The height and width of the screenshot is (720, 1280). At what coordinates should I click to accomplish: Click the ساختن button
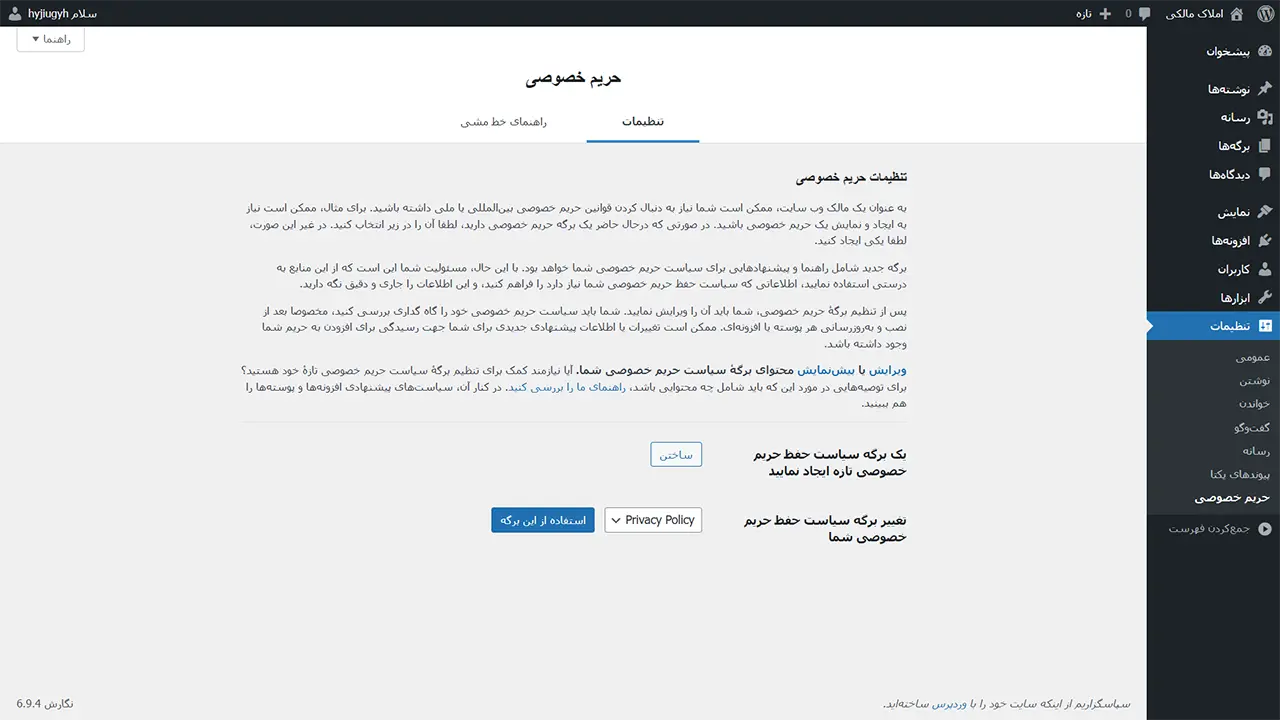(x=676, y=454)
